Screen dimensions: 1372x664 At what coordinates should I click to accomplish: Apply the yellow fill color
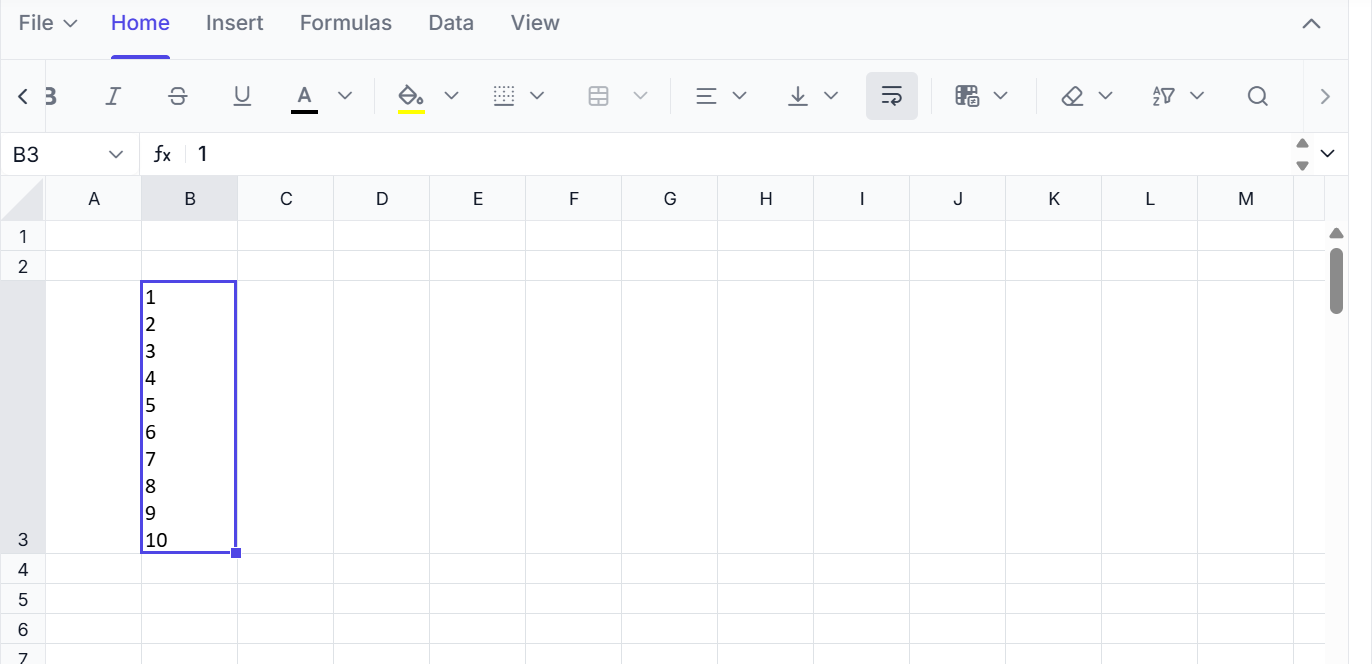(x=411, y=96)
